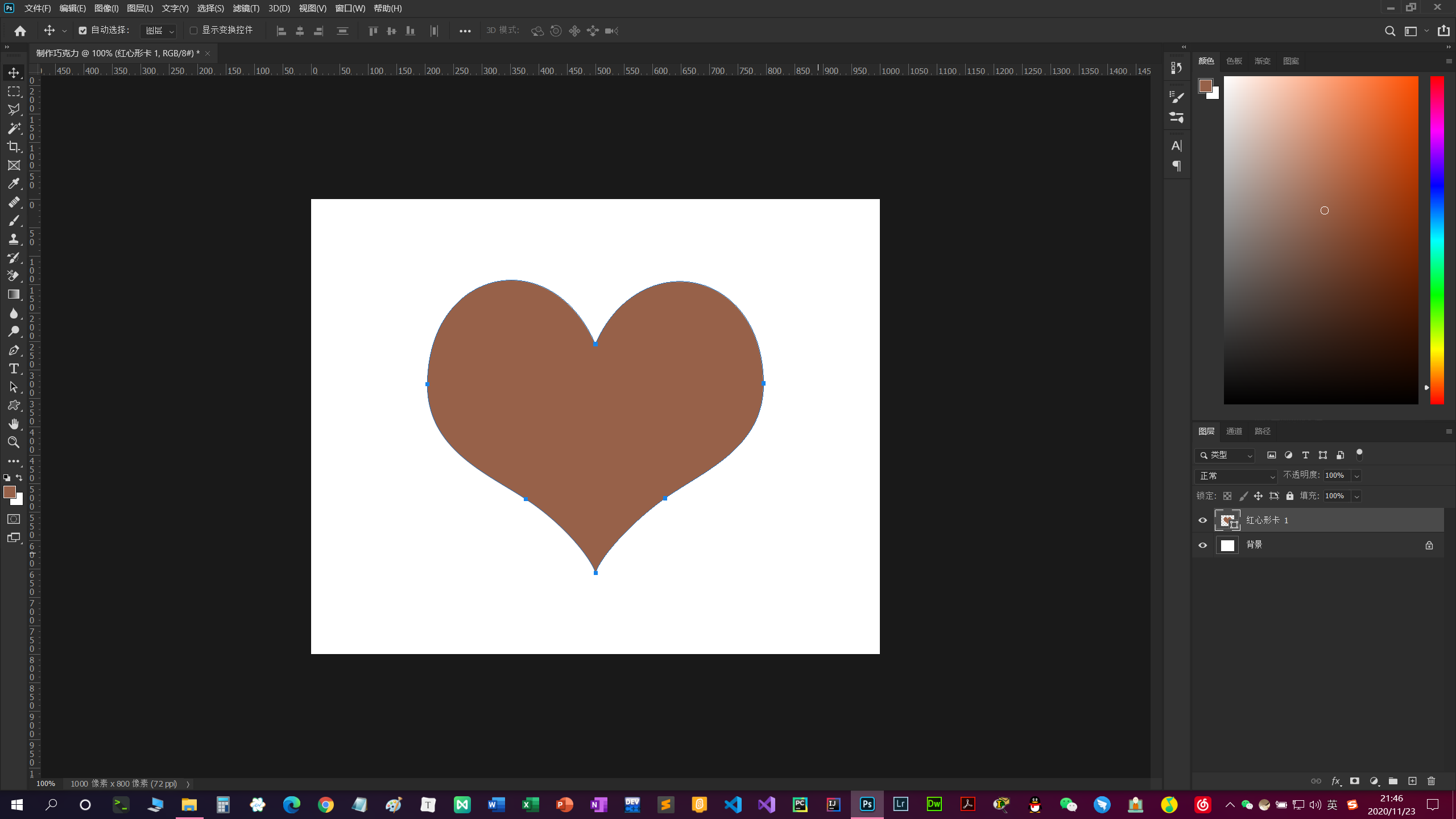
Task: Create a new layer with plus icon
Action: (x=1412, y=781)
